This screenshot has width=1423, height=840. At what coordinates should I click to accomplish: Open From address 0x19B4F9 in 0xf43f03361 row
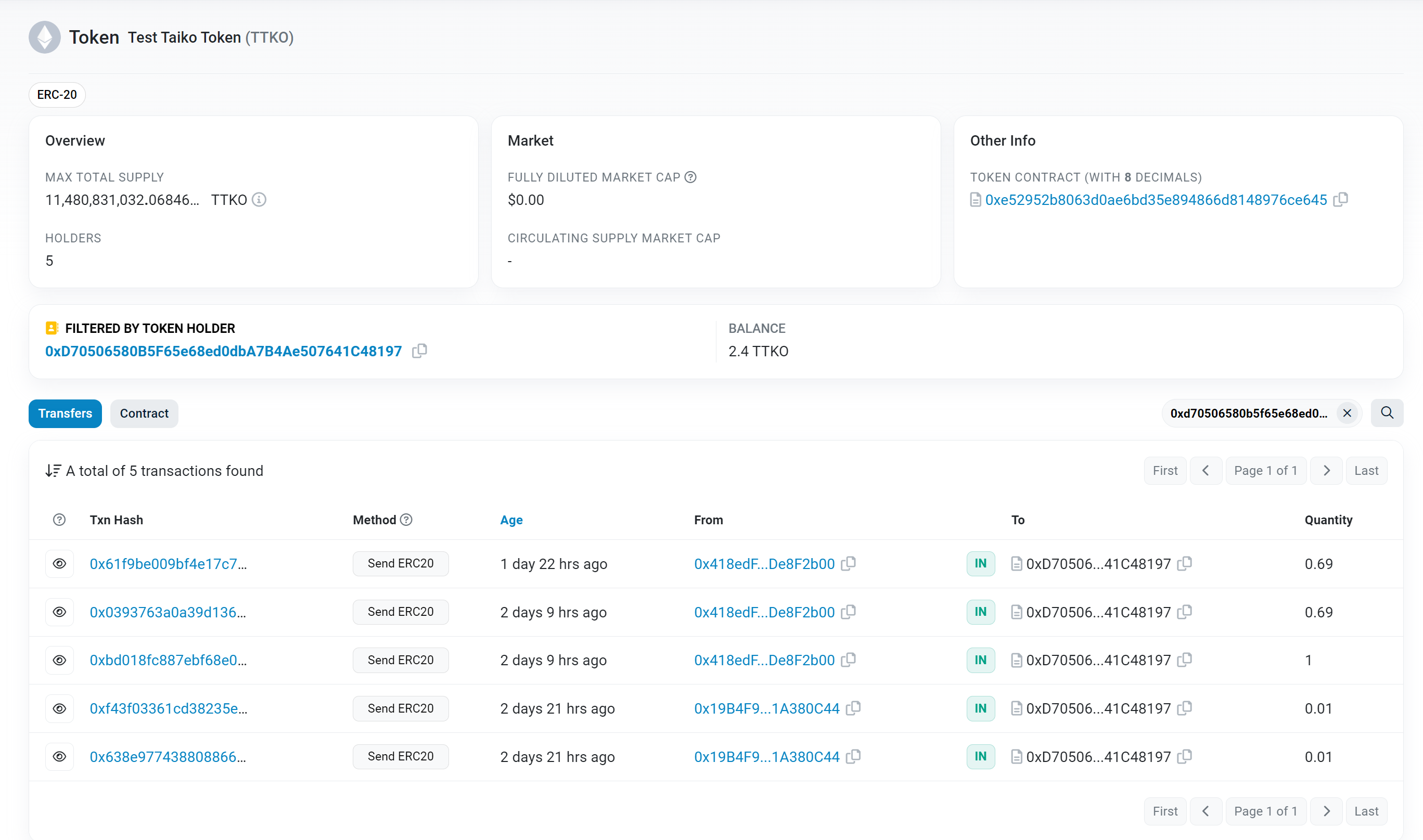[x=767, y=709]
